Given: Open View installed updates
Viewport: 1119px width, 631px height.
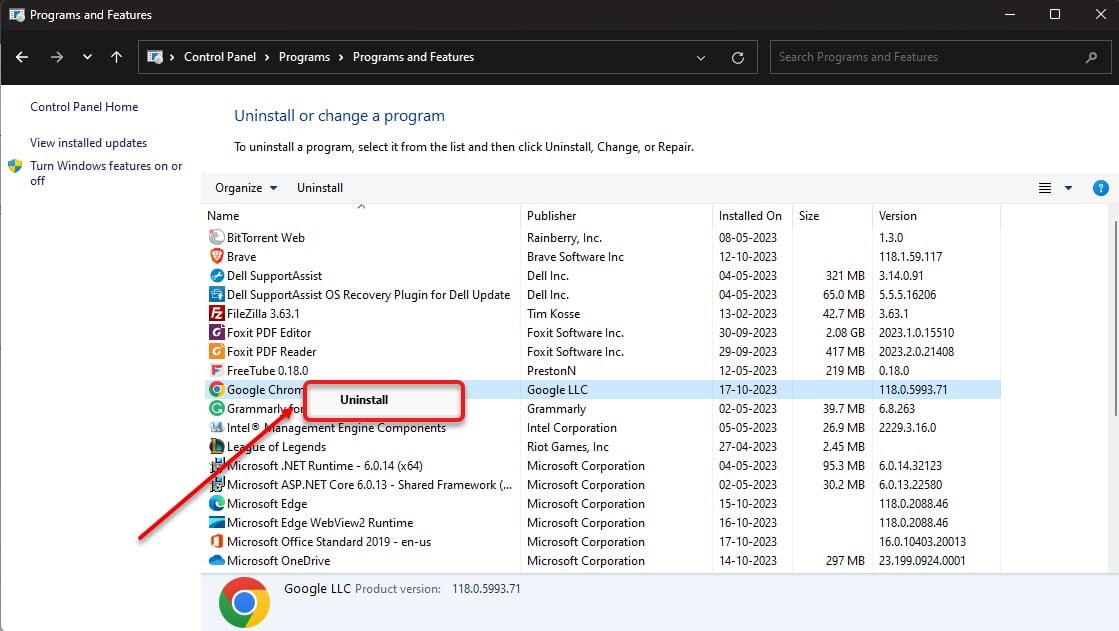Looking at the screenshot, I should click(x=88, y=143).
